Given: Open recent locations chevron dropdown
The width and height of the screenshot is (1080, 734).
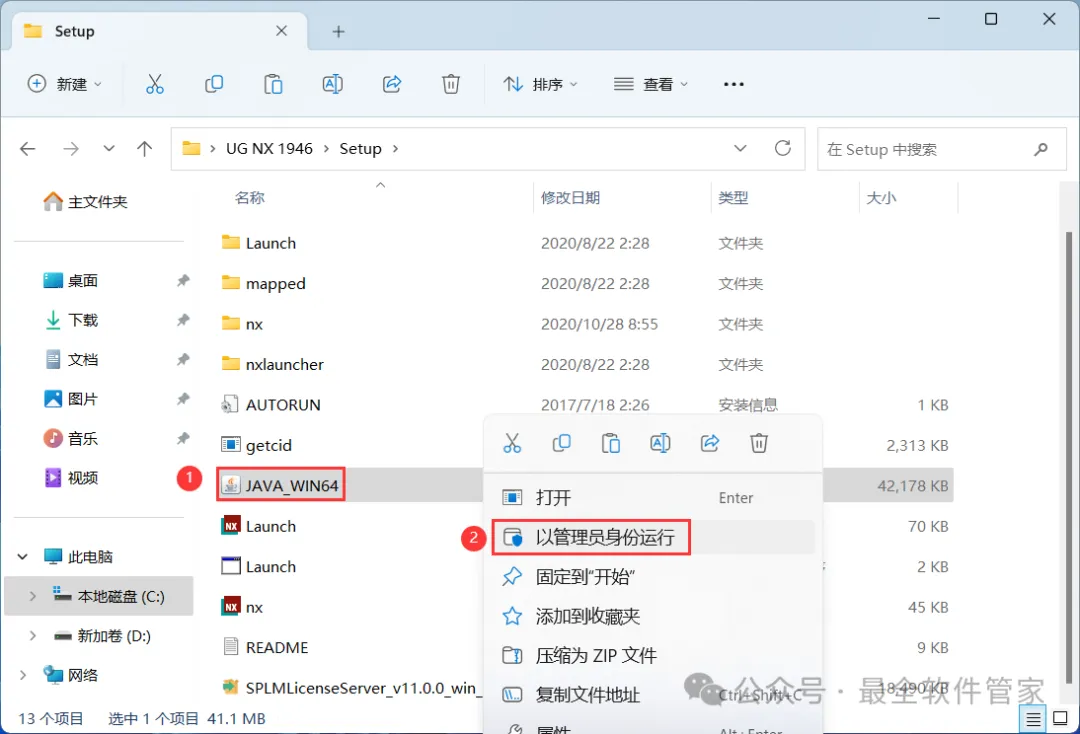Looking at the screenshot, I should pyautogui.click(x=109, y=149).
